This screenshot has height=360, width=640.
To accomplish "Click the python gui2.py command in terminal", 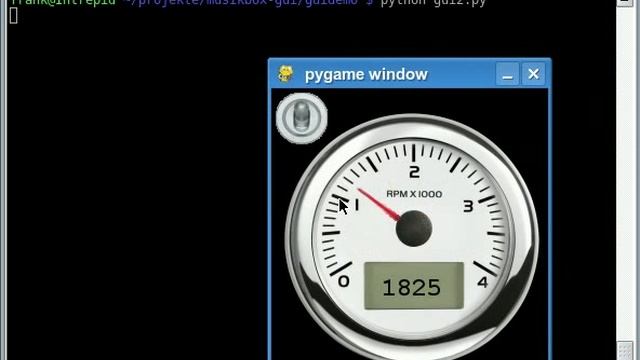I will click(433, 3).
